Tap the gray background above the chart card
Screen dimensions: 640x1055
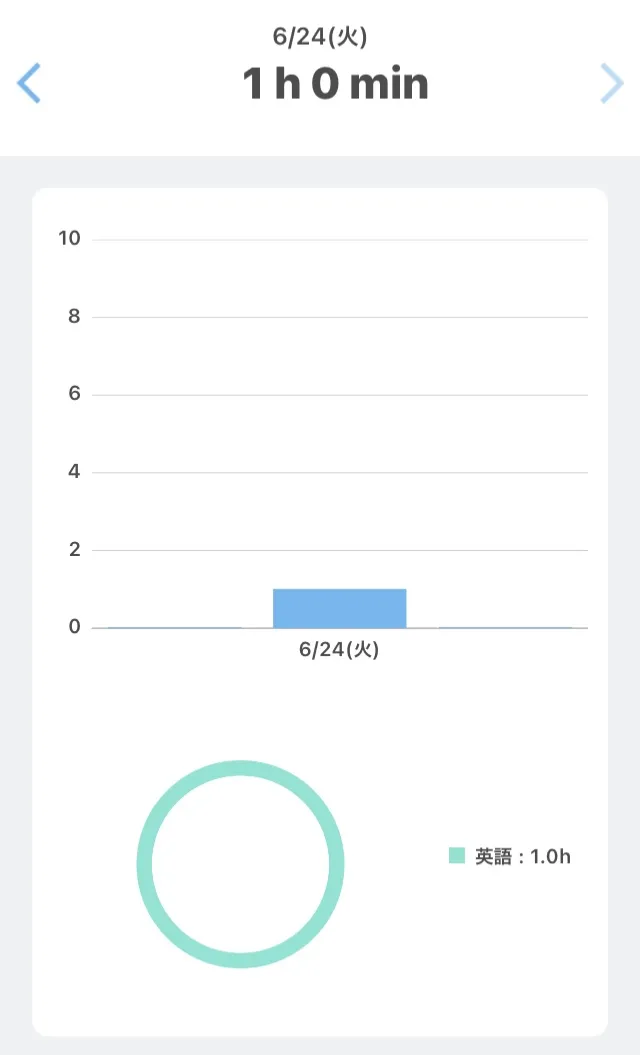click(x=320, y=171)
